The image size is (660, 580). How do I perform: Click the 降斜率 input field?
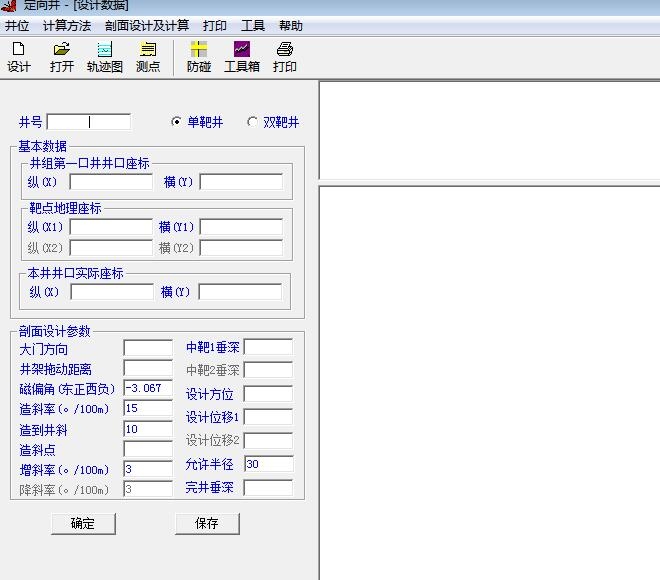click(x=148, y=489)
